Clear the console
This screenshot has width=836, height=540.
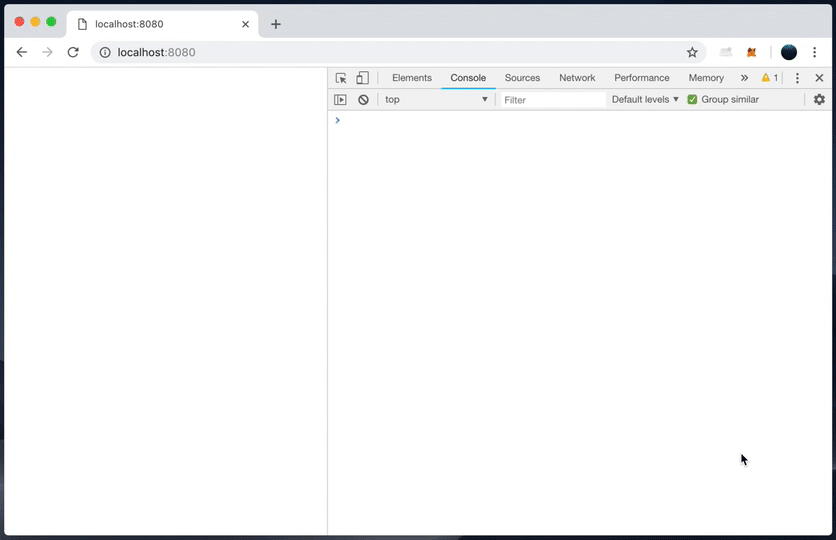(x=363, y=100)
